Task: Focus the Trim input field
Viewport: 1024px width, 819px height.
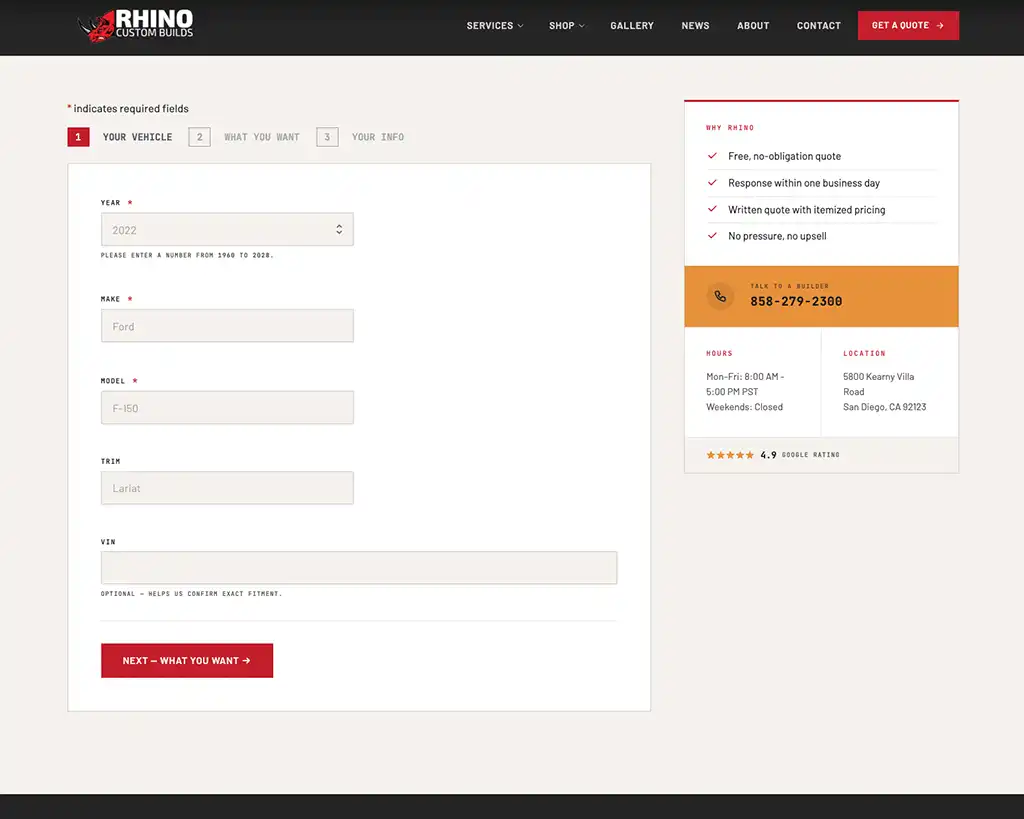Action: click(227, 488)
